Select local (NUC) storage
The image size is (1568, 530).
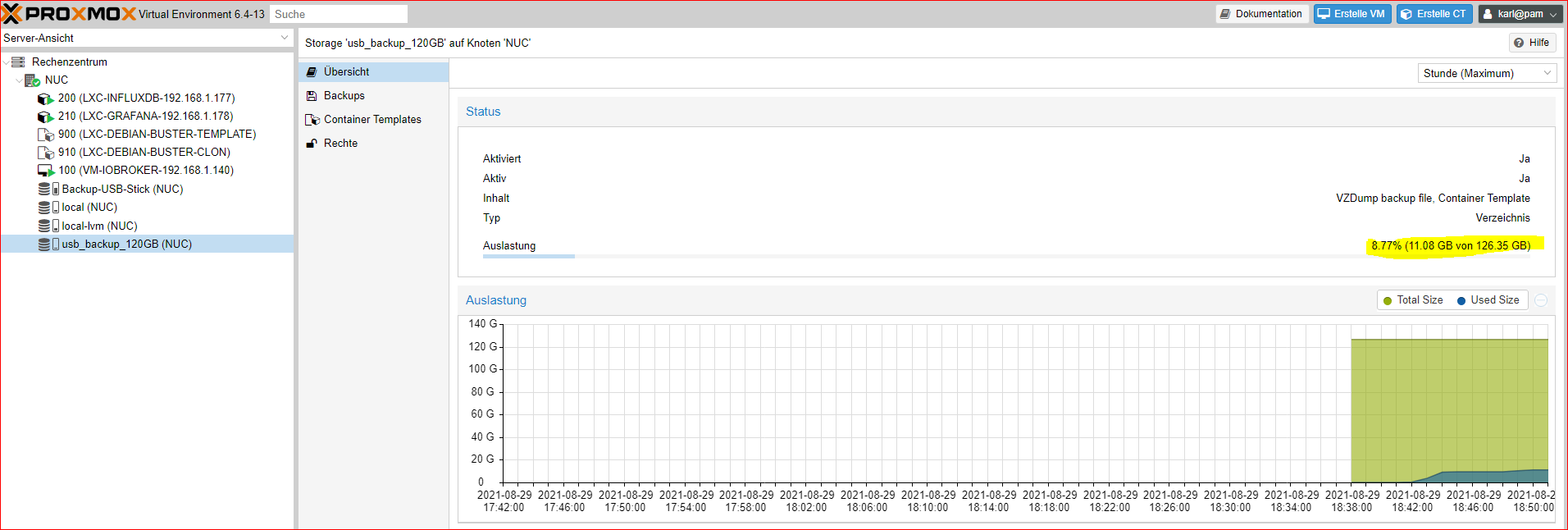89,208
